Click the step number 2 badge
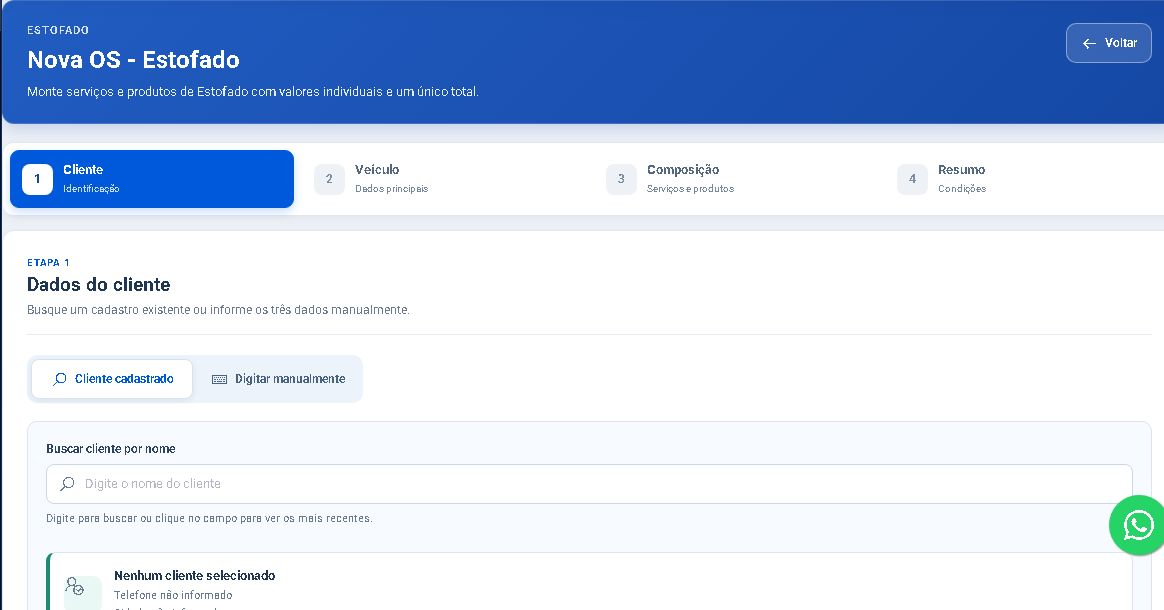Viewport: 1164px width, 610px height. tap(330, 179)
